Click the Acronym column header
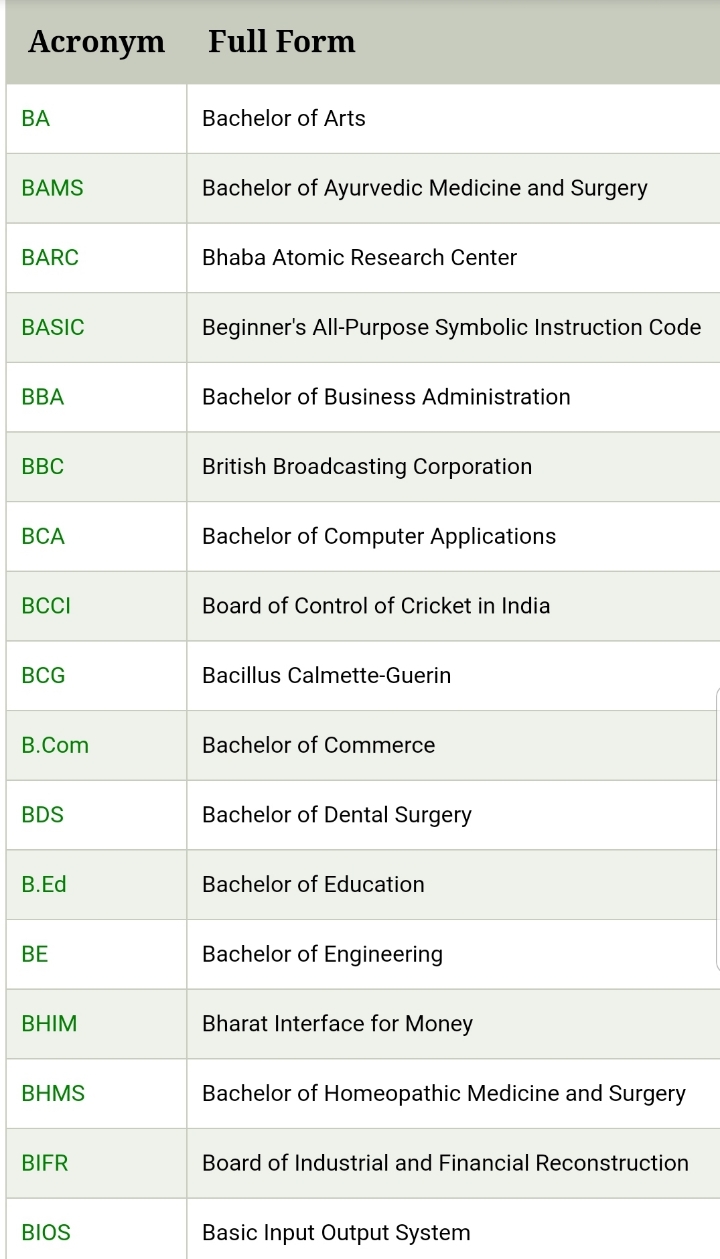This screenshot has width=720, height=1259. point(96,42)
